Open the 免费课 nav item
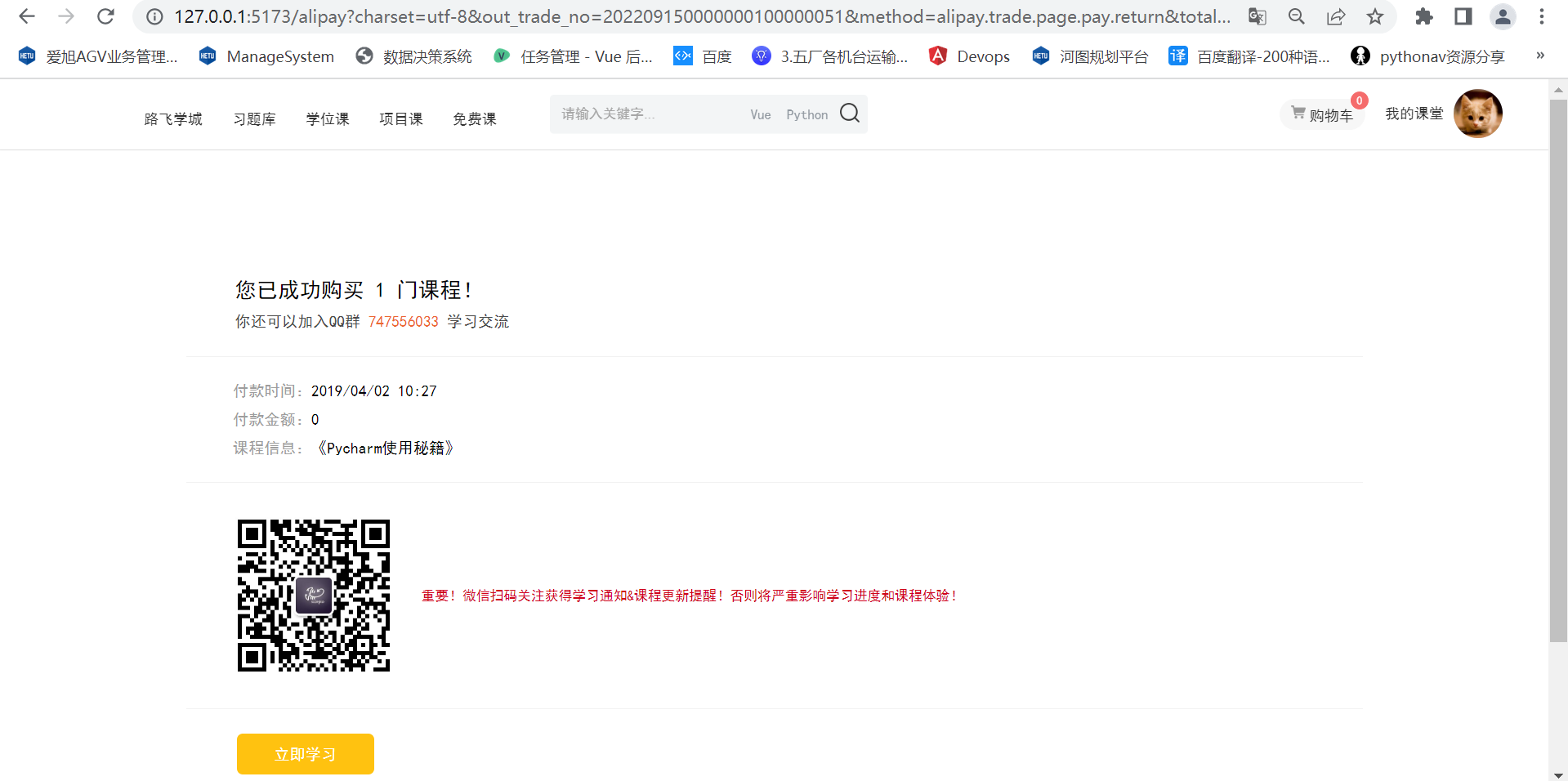 (x=475, y=119)
